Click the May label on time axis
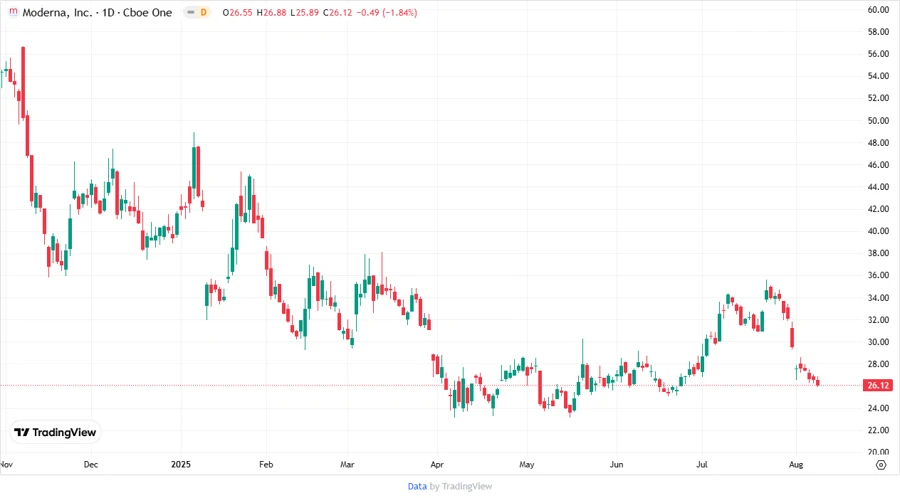 [527, 464]
